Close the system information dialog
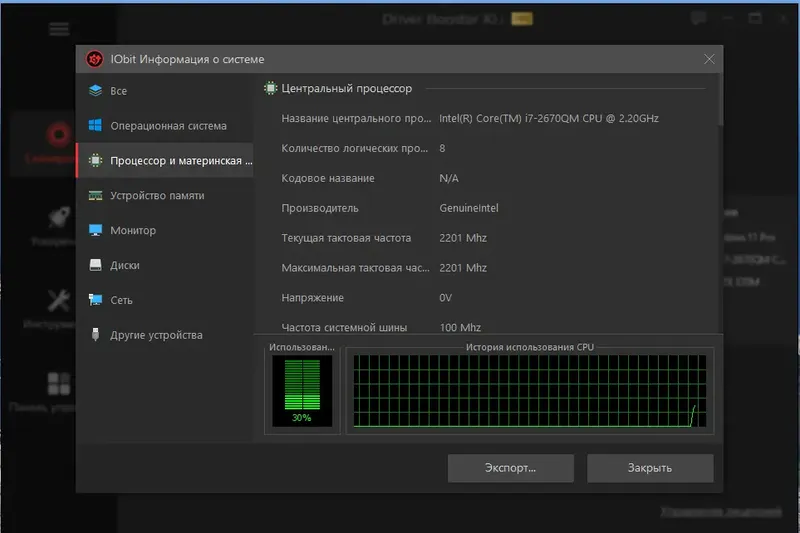Screen dimensions: 800x533 click(709, 59)
